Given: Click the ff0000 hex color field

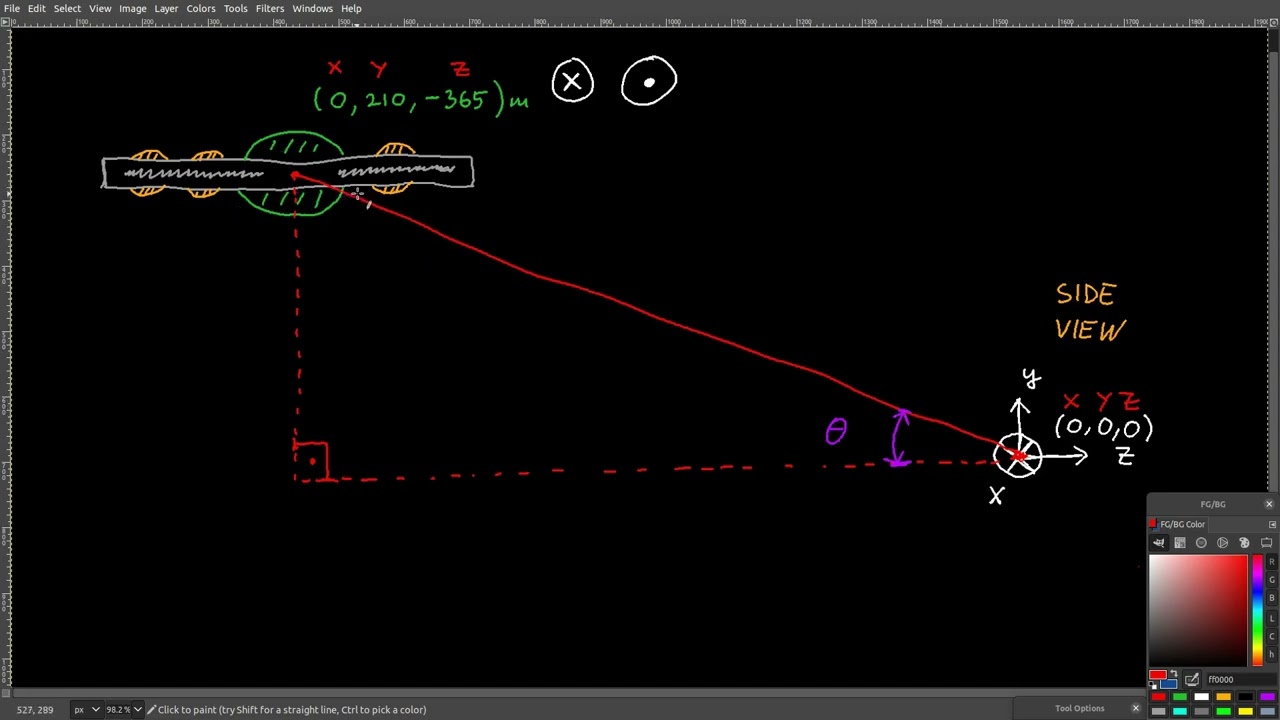Looking at the screenshot, I should tap(1242, 679).
